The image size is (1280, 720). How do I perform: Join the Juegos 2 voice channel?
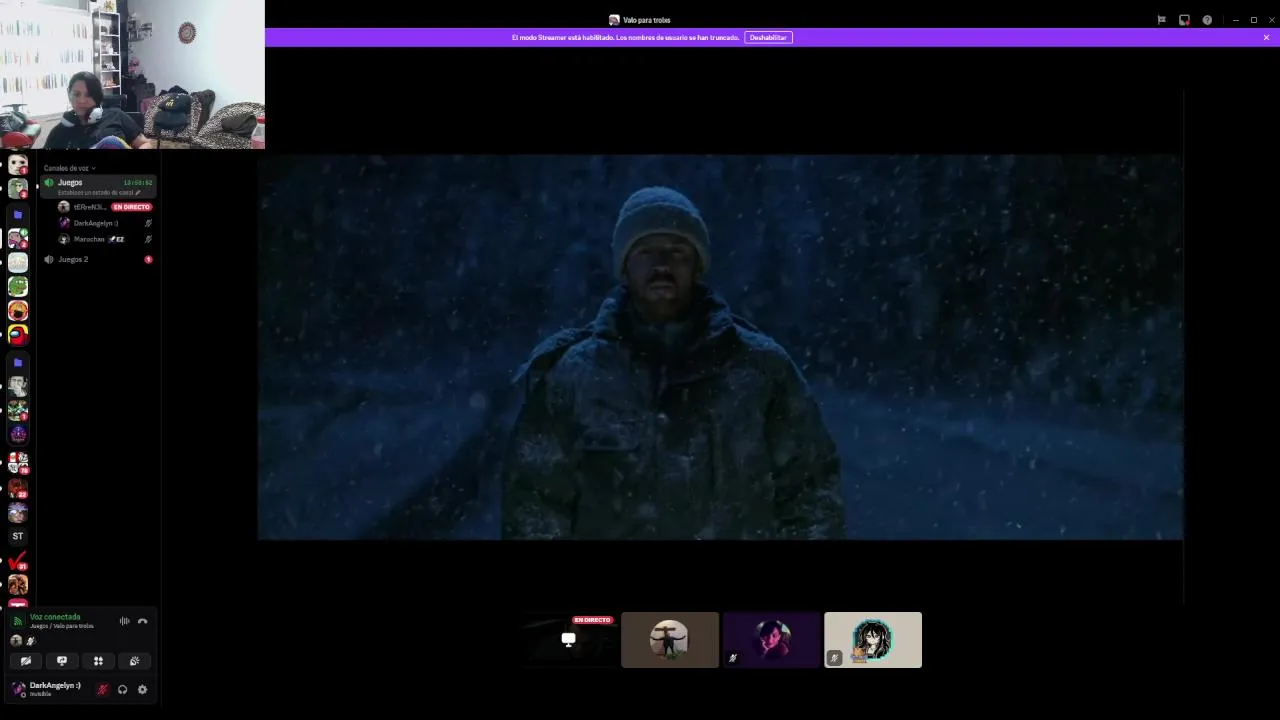tap(98, 259)
